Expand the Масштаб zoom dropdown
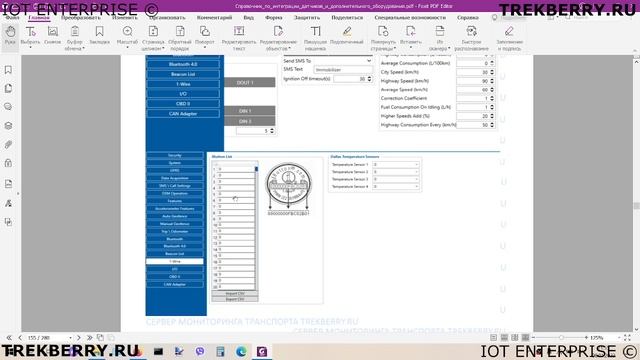The width and height of the screenshot is (640, 360). (127, 48)
